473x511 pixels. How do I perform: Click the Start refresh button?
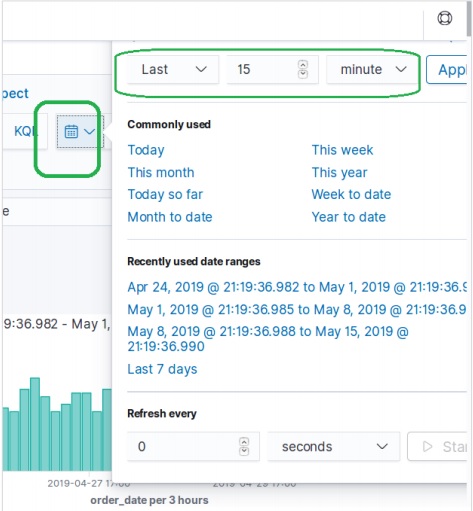pyautogui.click(x=437, y=446)
